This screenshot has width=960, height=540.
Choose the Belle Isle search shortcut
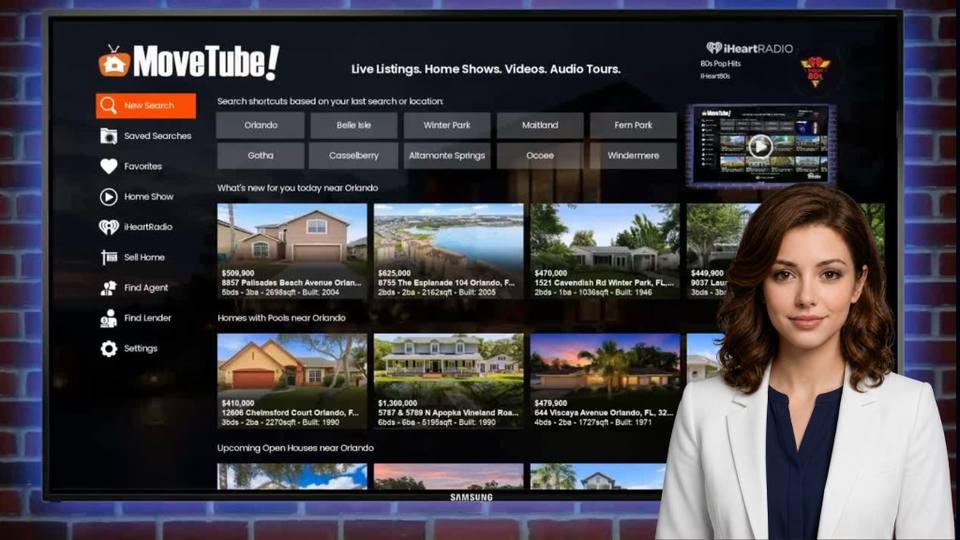(x=354, y=125)
